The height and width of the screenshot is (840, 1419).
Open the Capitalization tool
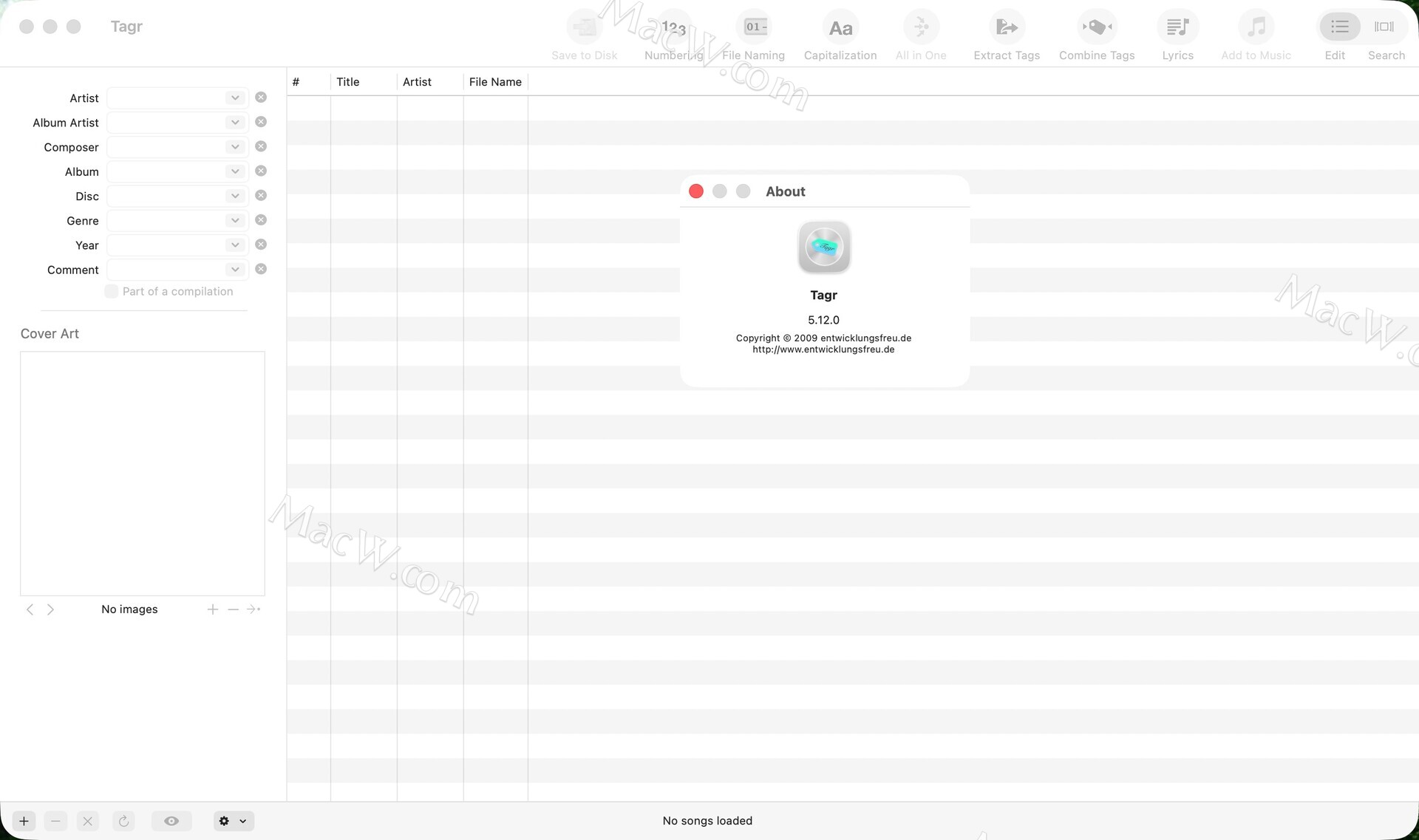840,28
